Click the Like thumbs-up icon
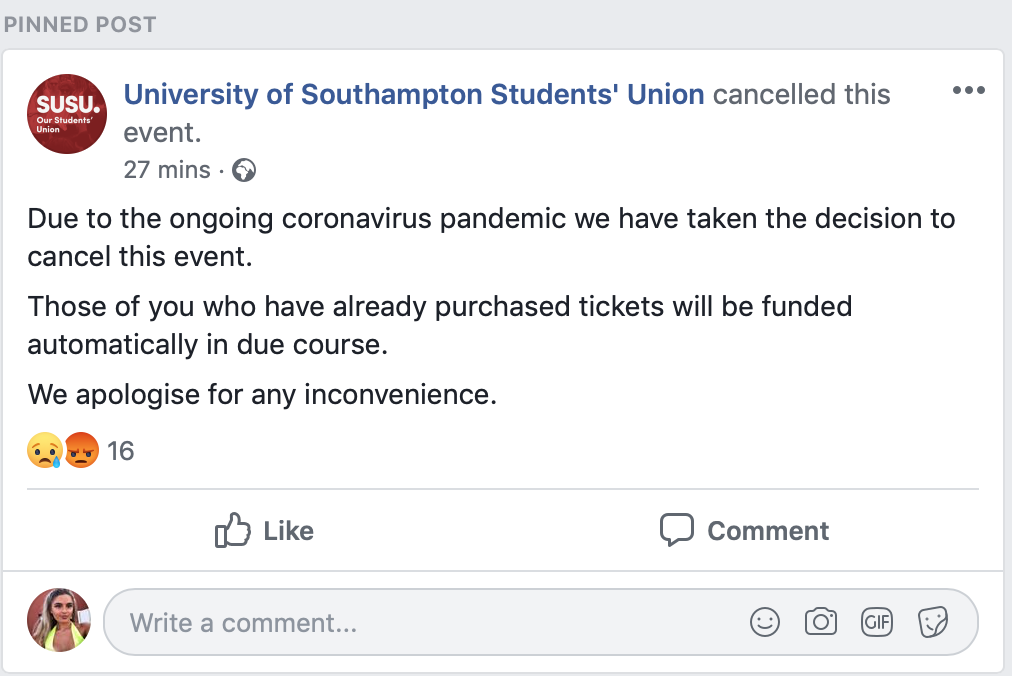This screenshot has height=676, width=1012. [x=232, y=530]
